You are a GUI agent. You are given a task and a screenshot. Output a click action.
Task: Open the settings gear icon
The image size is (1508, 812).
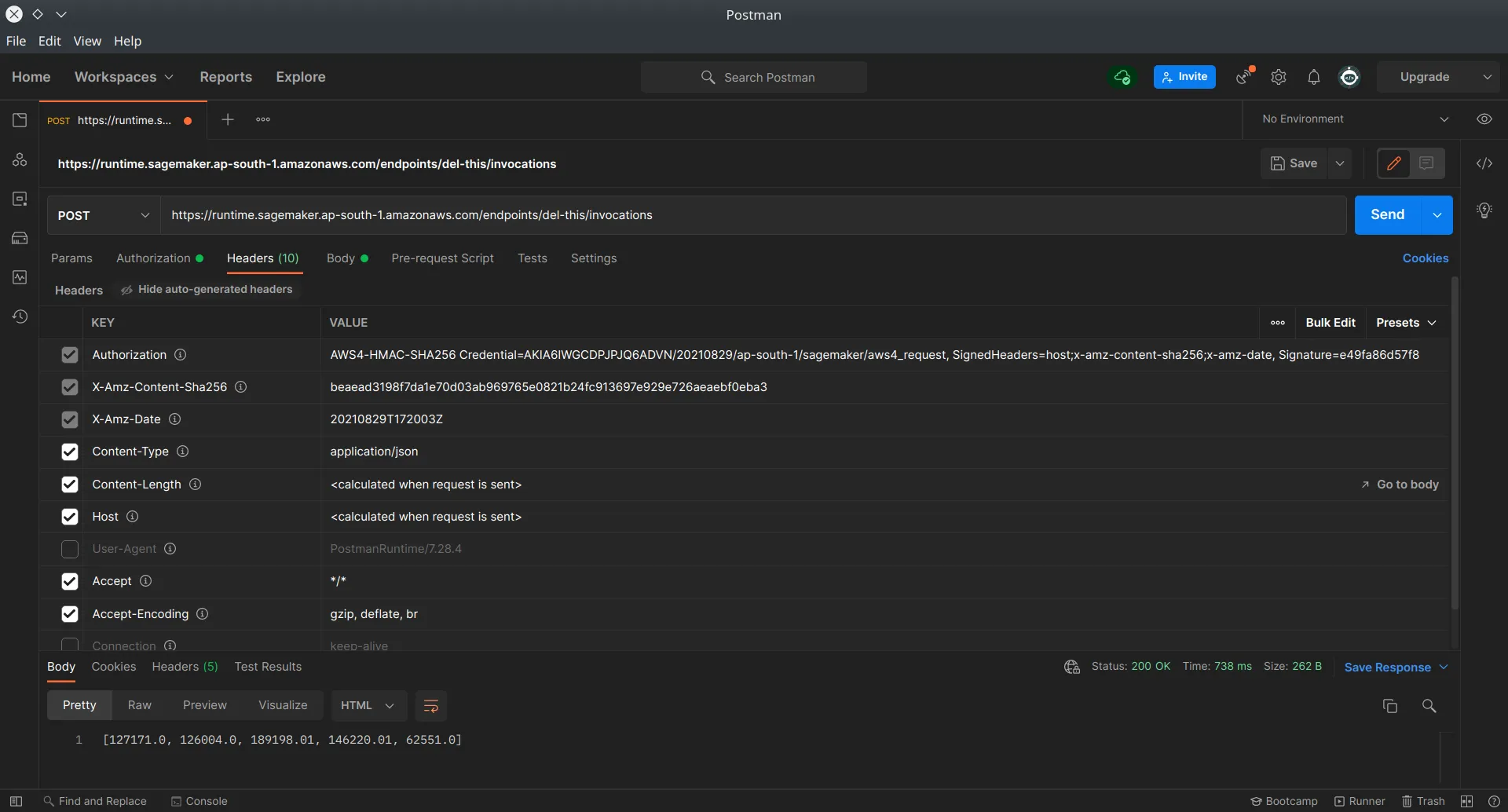click(1279, 77)
